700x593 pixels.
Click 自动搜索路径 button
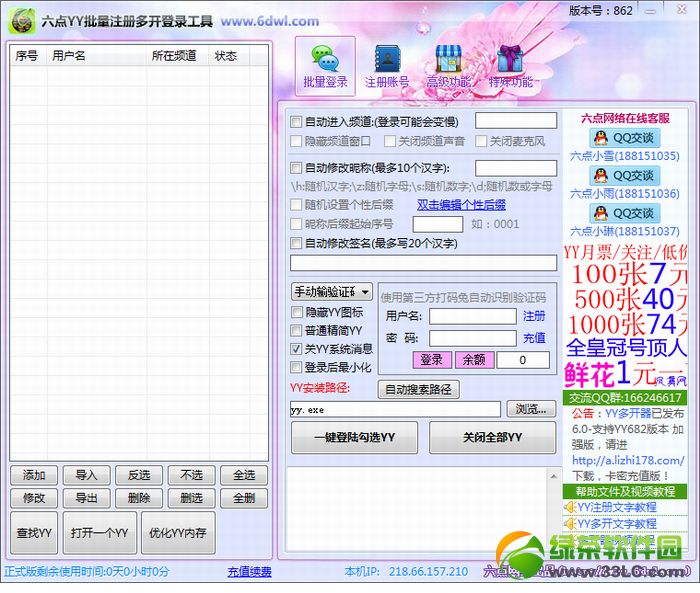419,389
